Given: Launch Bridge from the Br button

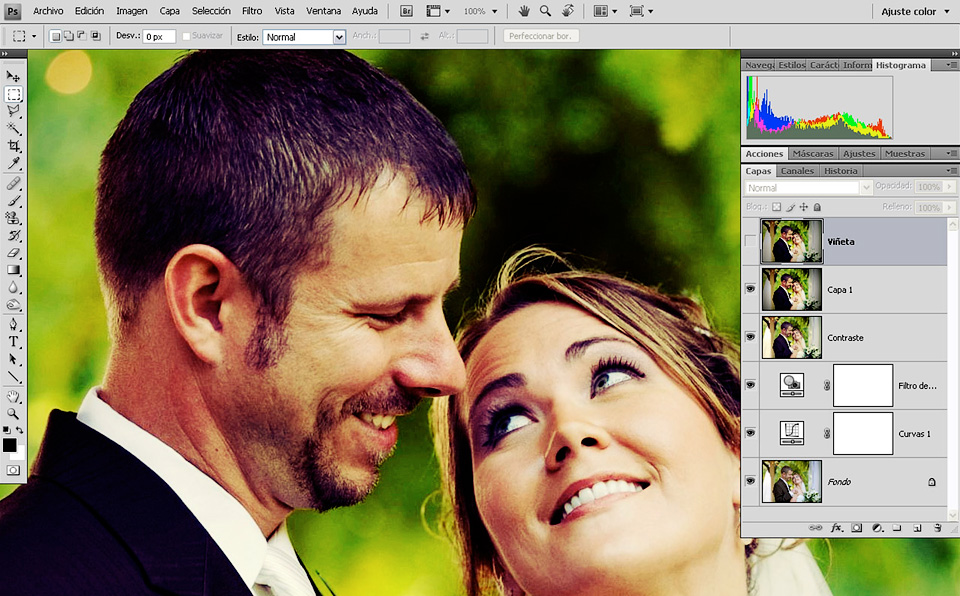Looking at the screenshot, I should pyautogui.click(x=406, y=11).
